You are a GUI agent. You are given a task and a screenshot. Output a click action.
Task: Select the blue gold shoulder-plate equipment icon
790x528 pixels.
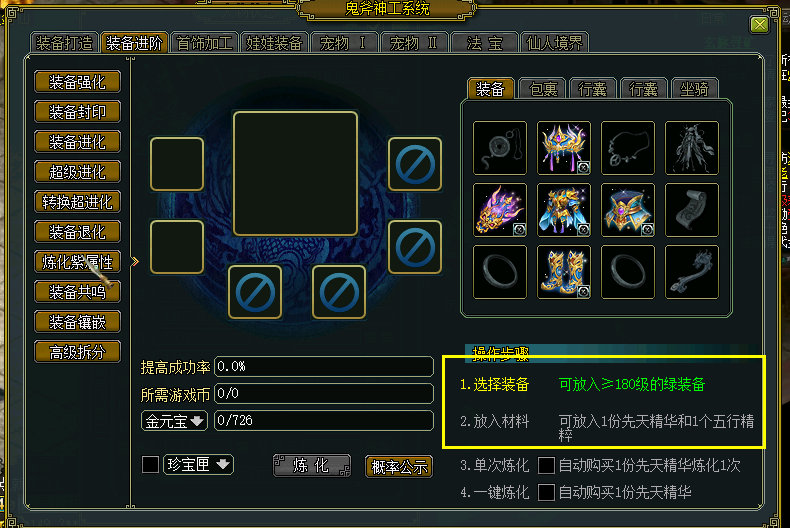(x=628, y=210)
